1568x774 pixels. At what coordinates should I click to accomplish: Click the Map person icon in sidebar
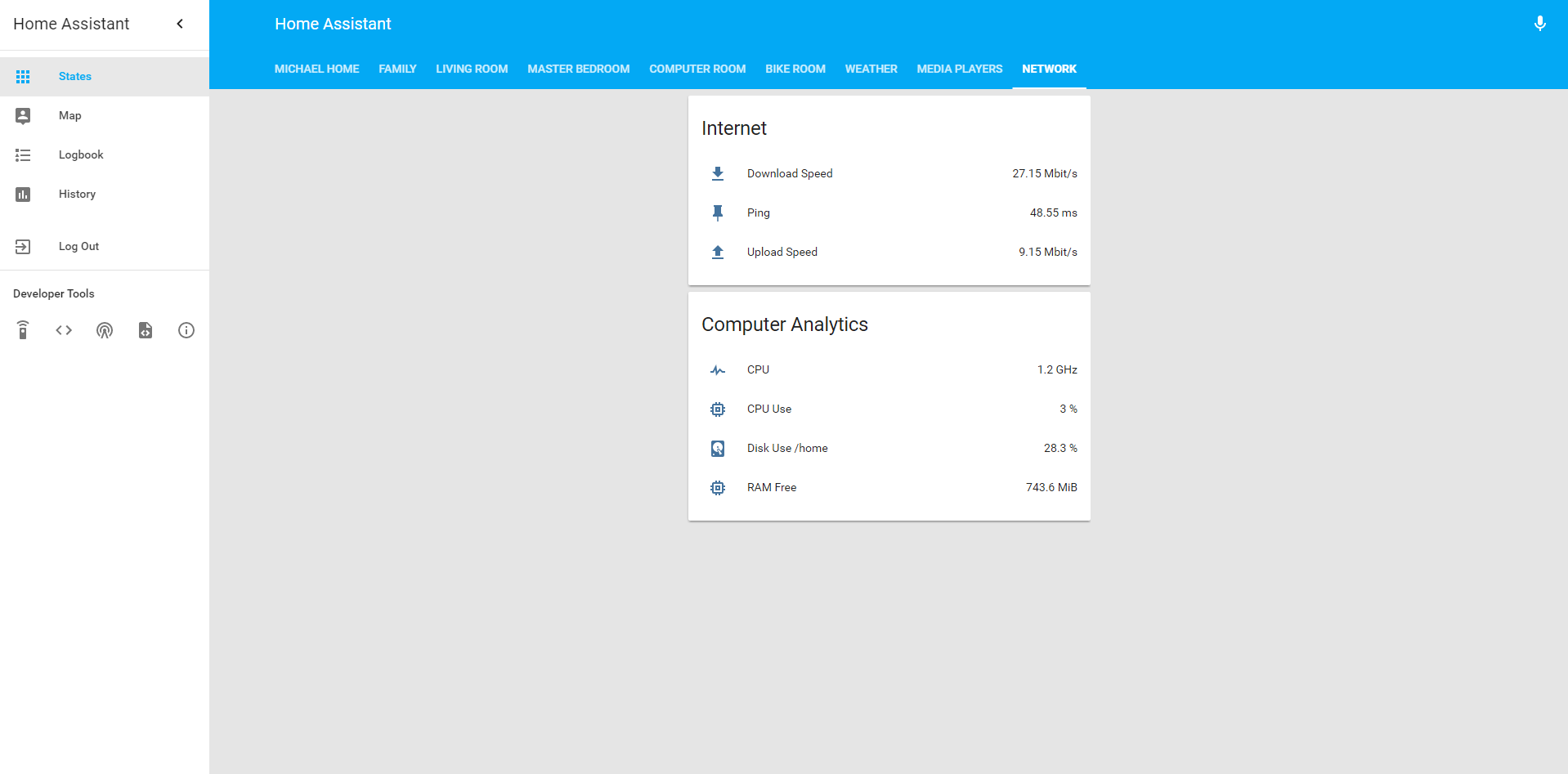[x=23, y=116]
